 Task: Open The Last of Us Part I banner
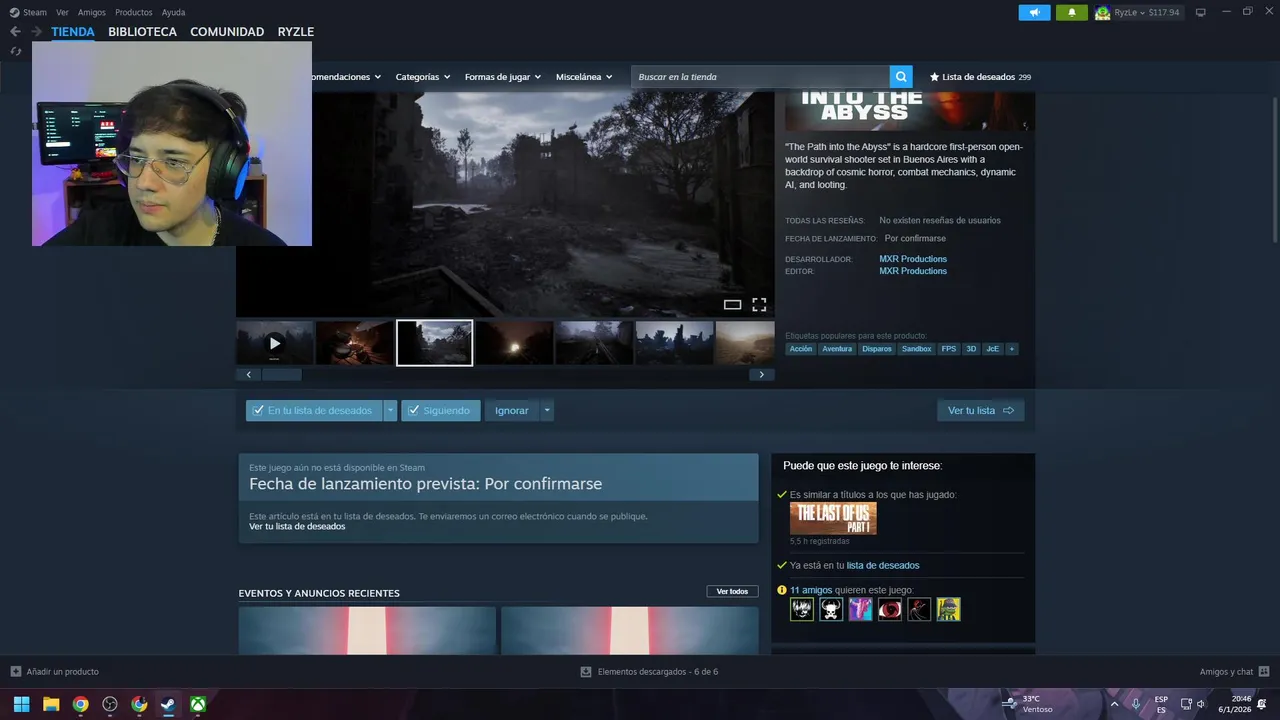(x=833, y=519)
